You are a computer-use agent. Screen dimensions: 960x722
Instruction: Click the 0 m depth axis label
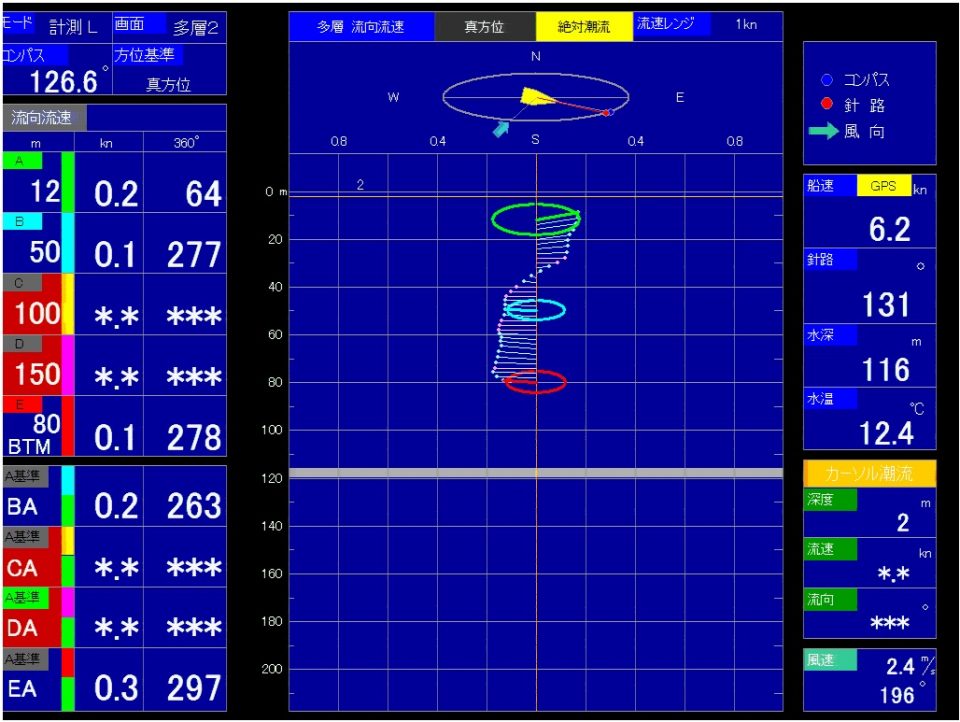coord(276,192)
